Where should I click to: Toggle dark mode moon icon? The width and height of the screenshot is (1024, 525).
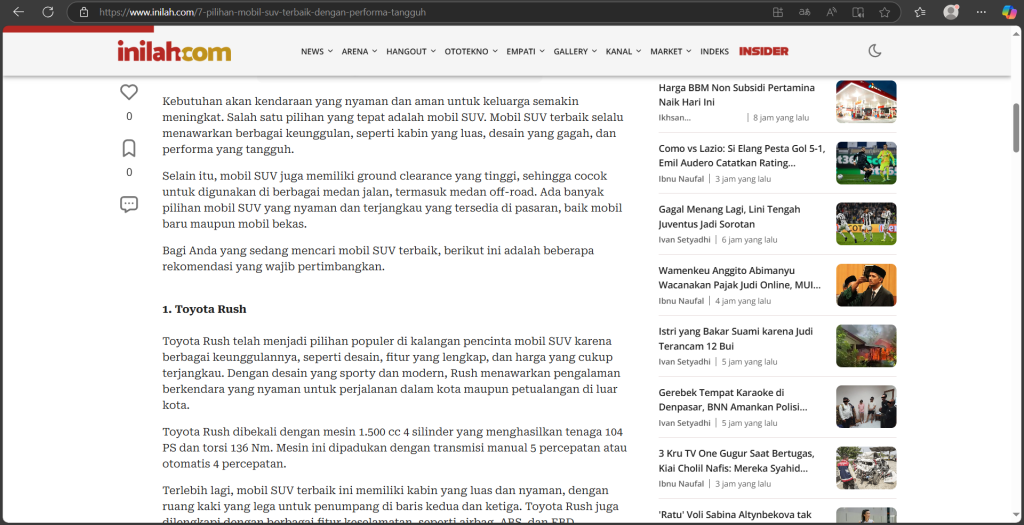click(x=874, y=51)
